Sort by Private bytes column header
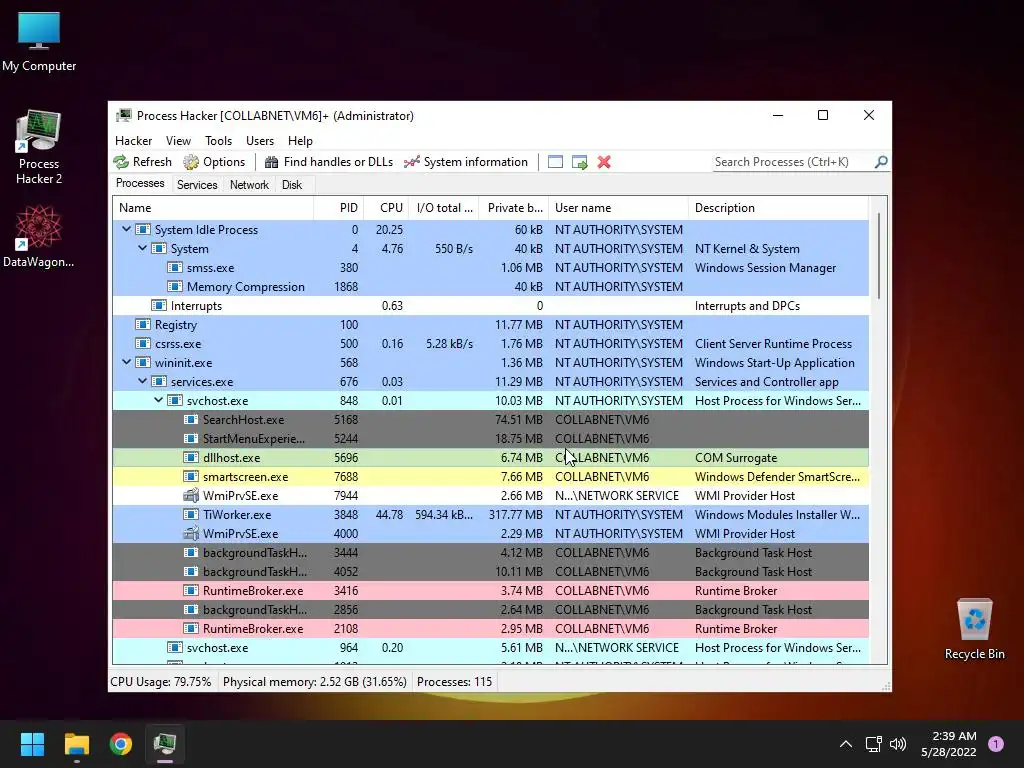Screen dimensions: 1024x768 click(513, 208)
